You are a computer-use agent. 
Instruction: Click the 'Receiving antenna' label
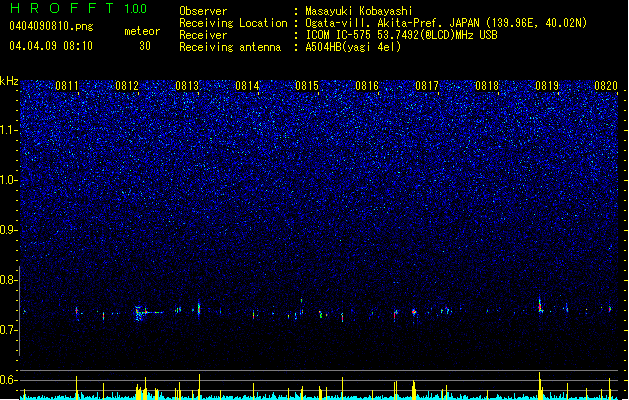[x=230, y=47]
